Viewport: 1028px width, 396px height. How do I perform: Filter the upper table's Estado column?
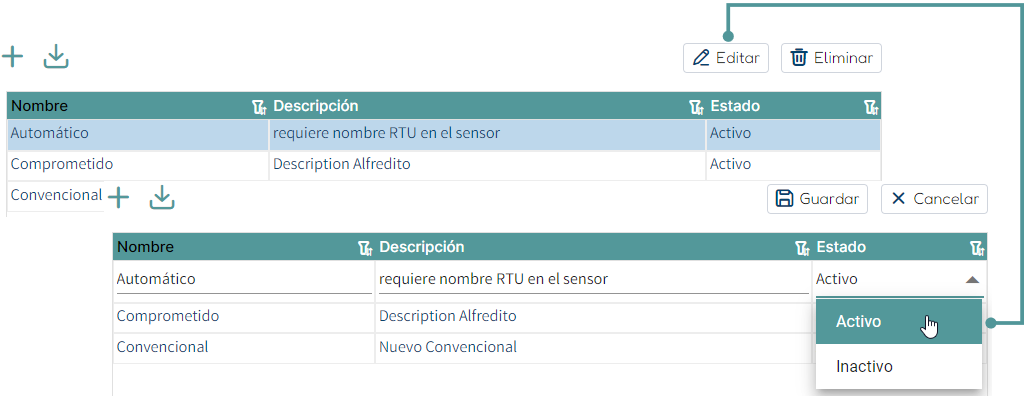pyautogui.click(x=871, y=108)
